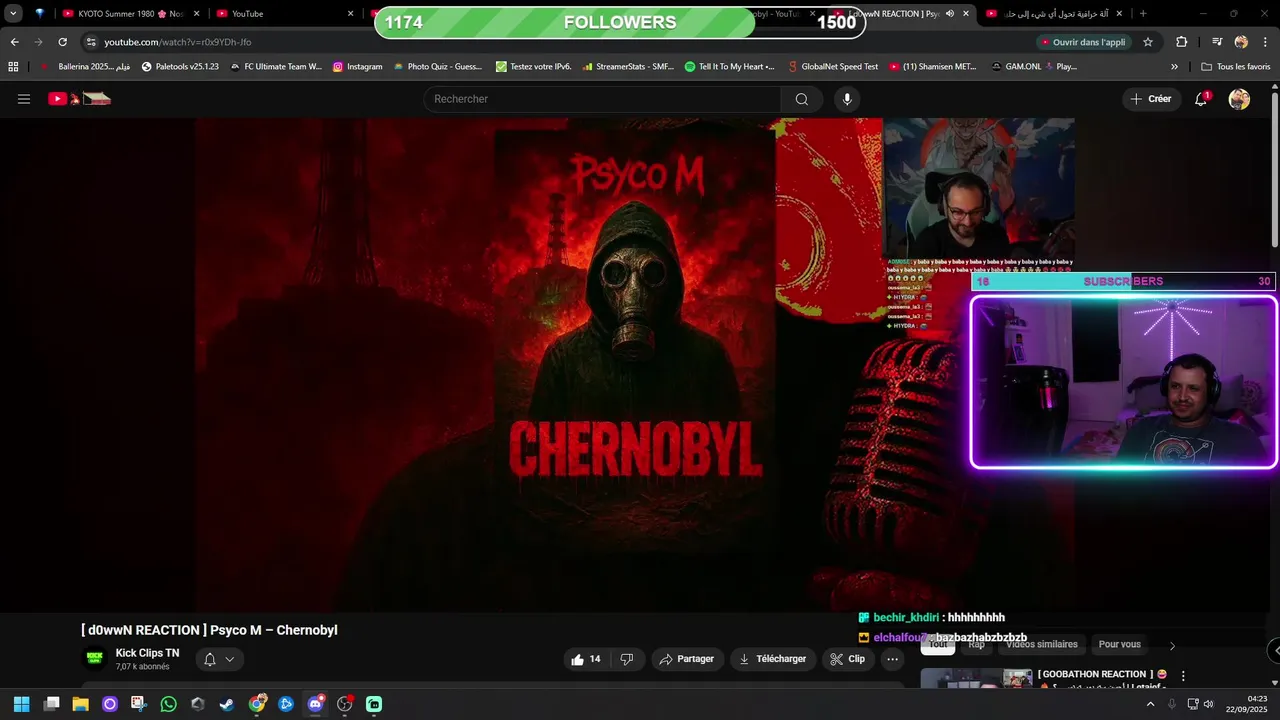The width and height of the screenshot is (1280, 720).
Task: Click the Rechercher search field
Action: [x=602, y=99]
